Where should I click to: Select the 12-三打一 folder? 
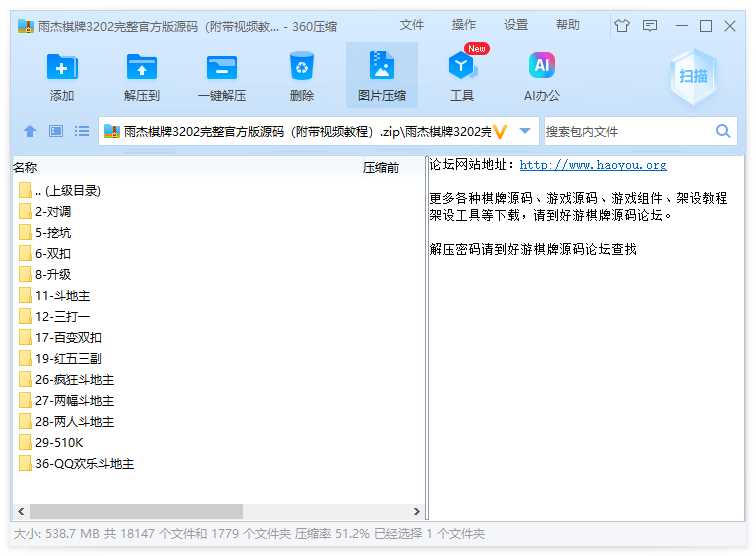point(54,316)
